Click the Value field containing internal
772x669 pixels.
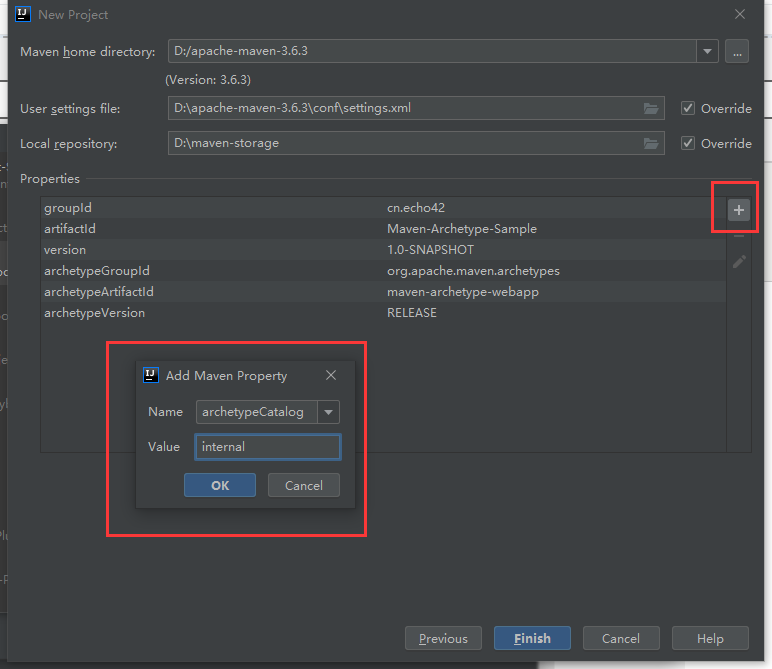coord(267,447)
